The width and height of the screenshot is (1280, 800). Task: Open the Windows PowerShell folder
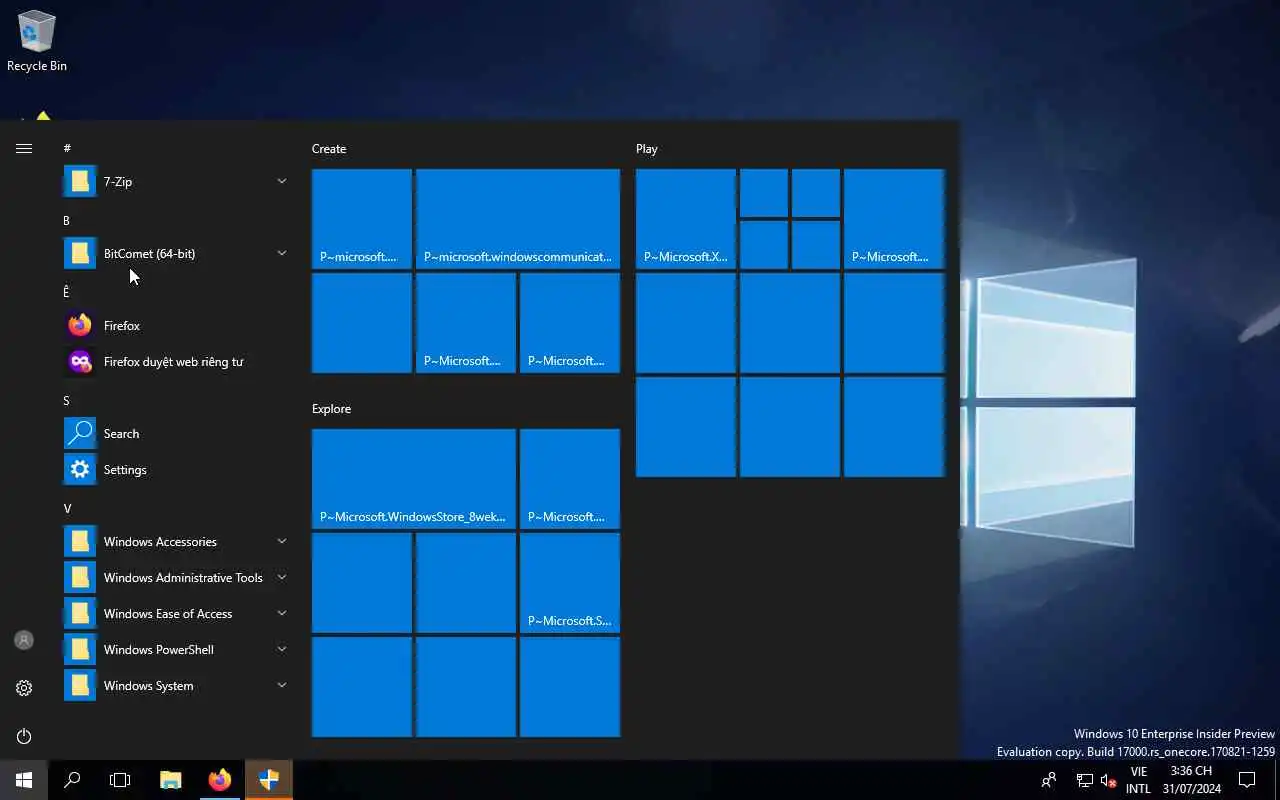coord(176,650)
